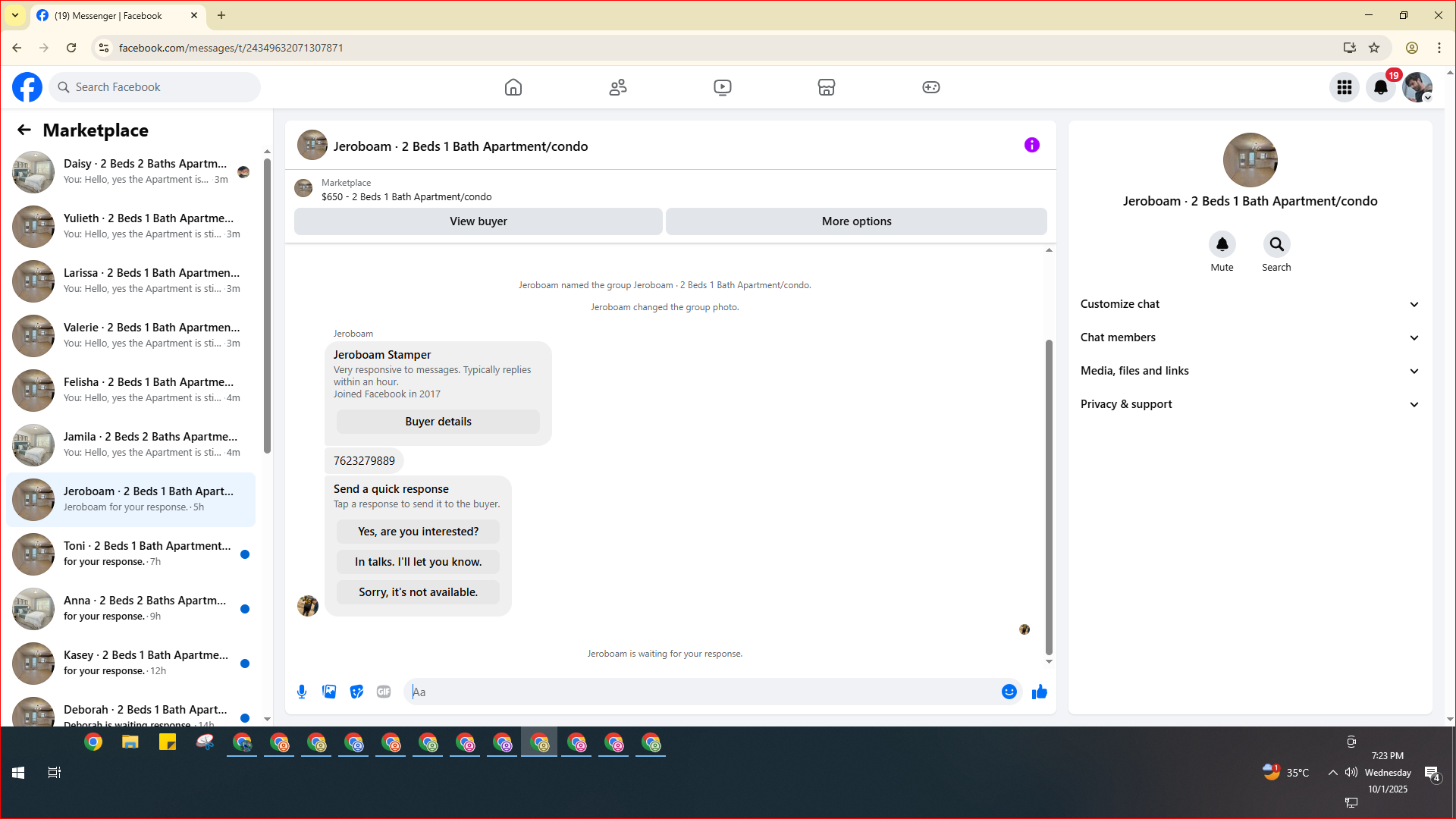Open Yulieth 2 Beds 1 Bath conversation
This screenshot has width=1456, height=819.
131,227
